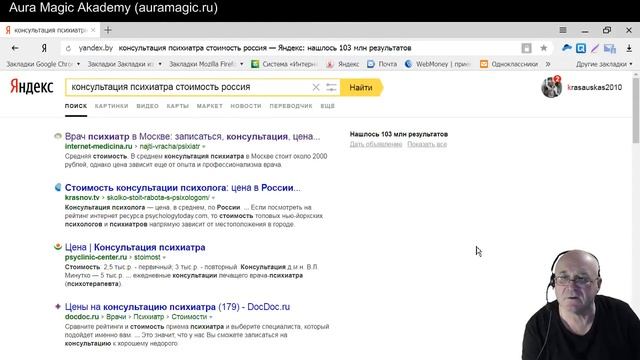The image size is (640, 360).
Task: Open the blue Q extension icon
Action: (581, 48)
